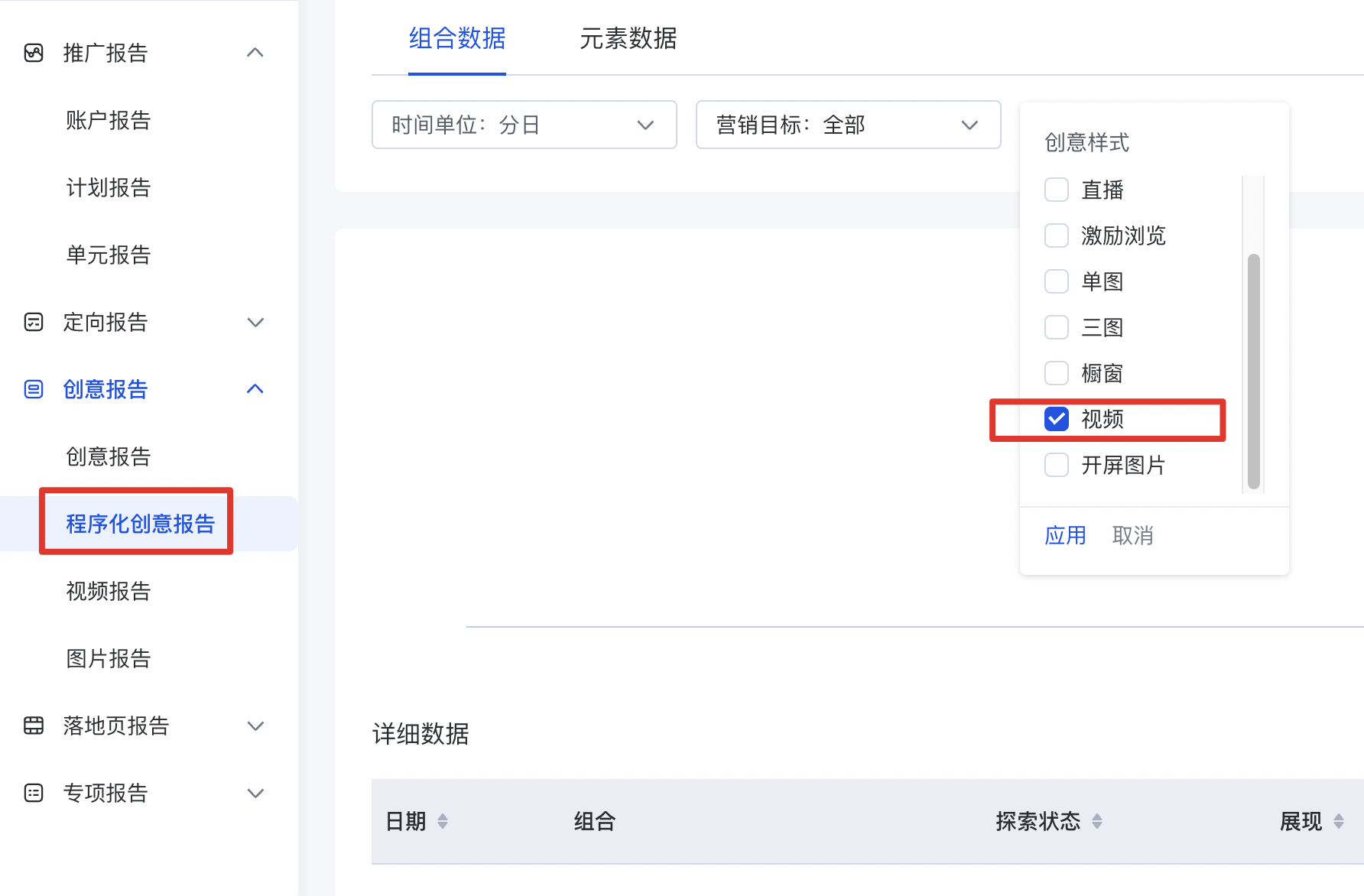This screenshot has width=1364, height=896.
Task: Open the 营销目标 dropdown
Action: coord(848,125)
